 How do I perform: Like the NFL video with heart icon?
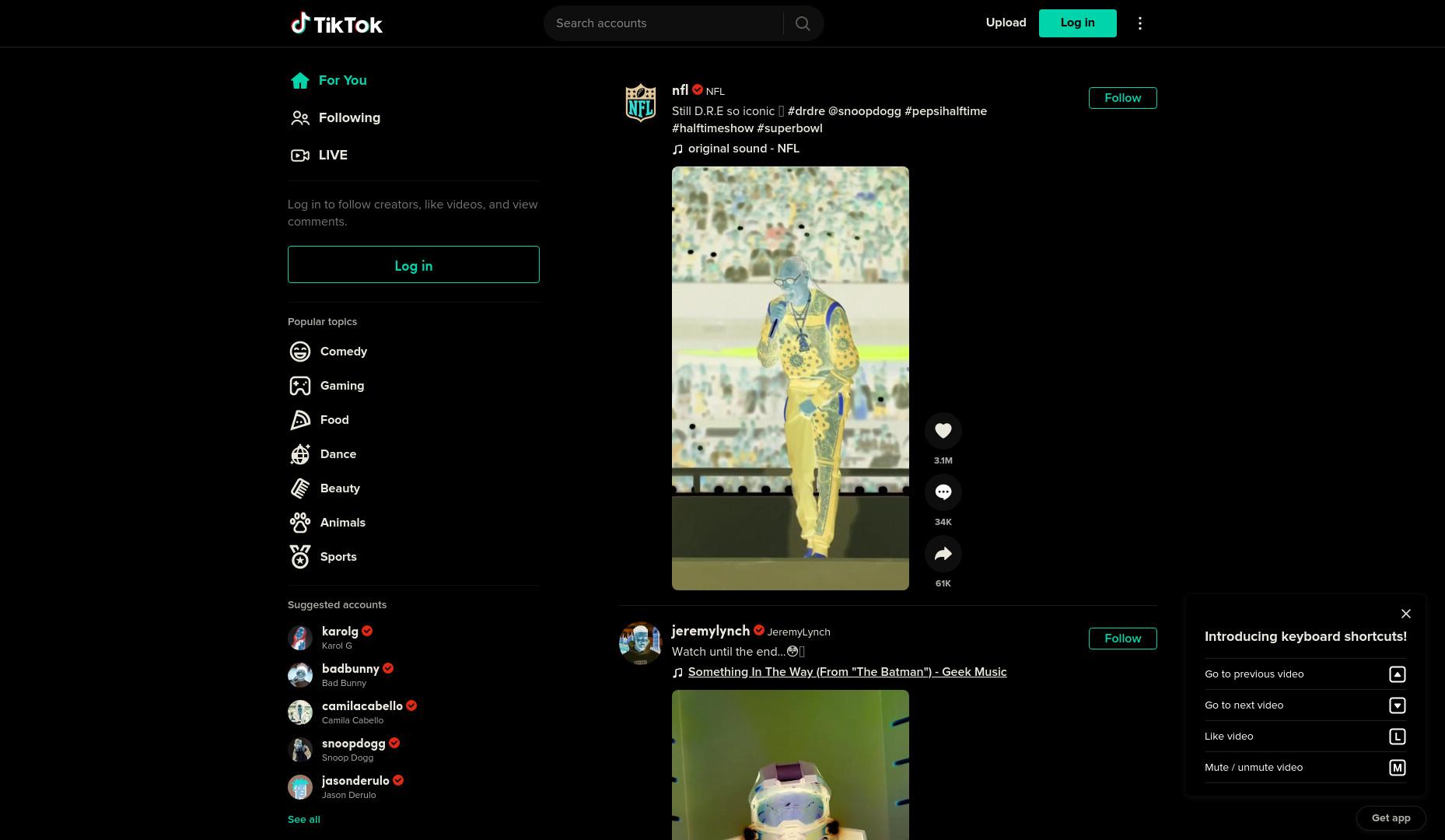coord(943,431)
